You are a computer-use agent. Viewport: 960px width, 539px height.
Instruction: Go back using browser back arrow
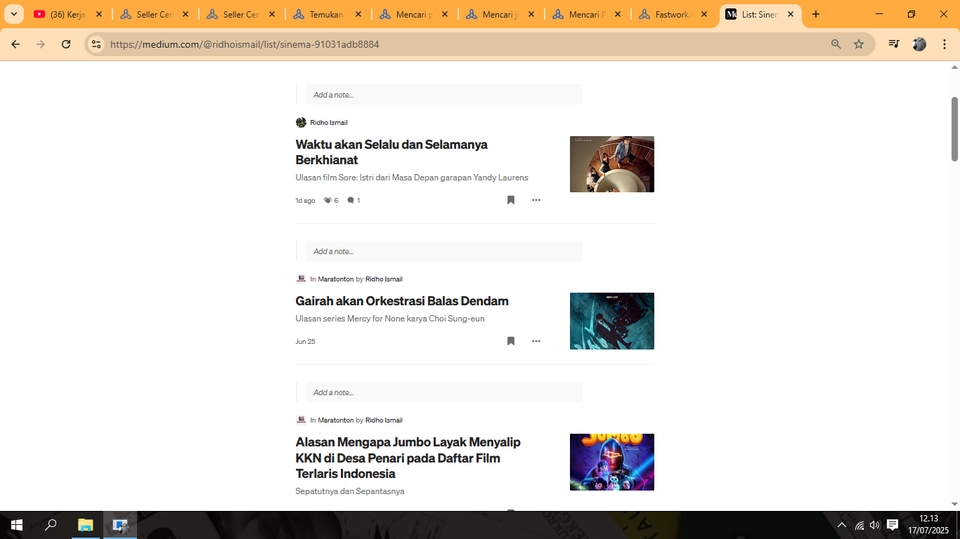pos(15,44)
